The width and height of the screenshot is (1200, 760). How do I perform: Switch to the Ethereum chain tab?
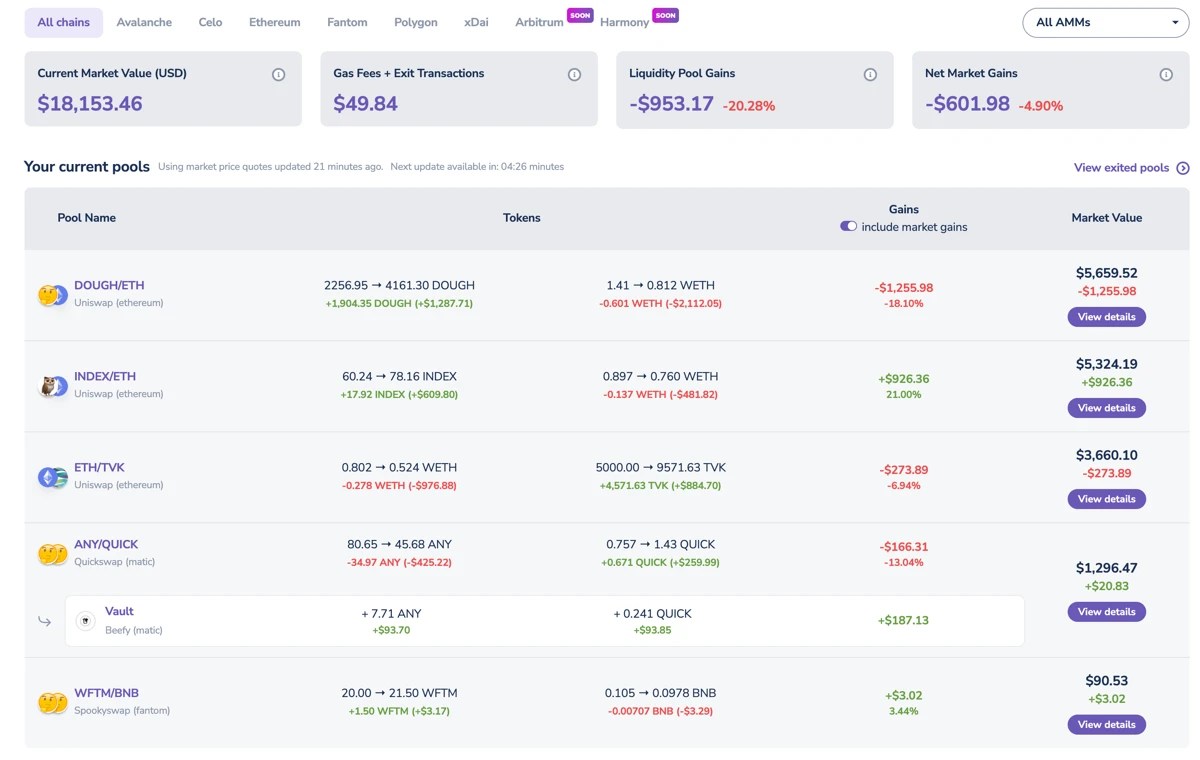(x=274, y=22)
